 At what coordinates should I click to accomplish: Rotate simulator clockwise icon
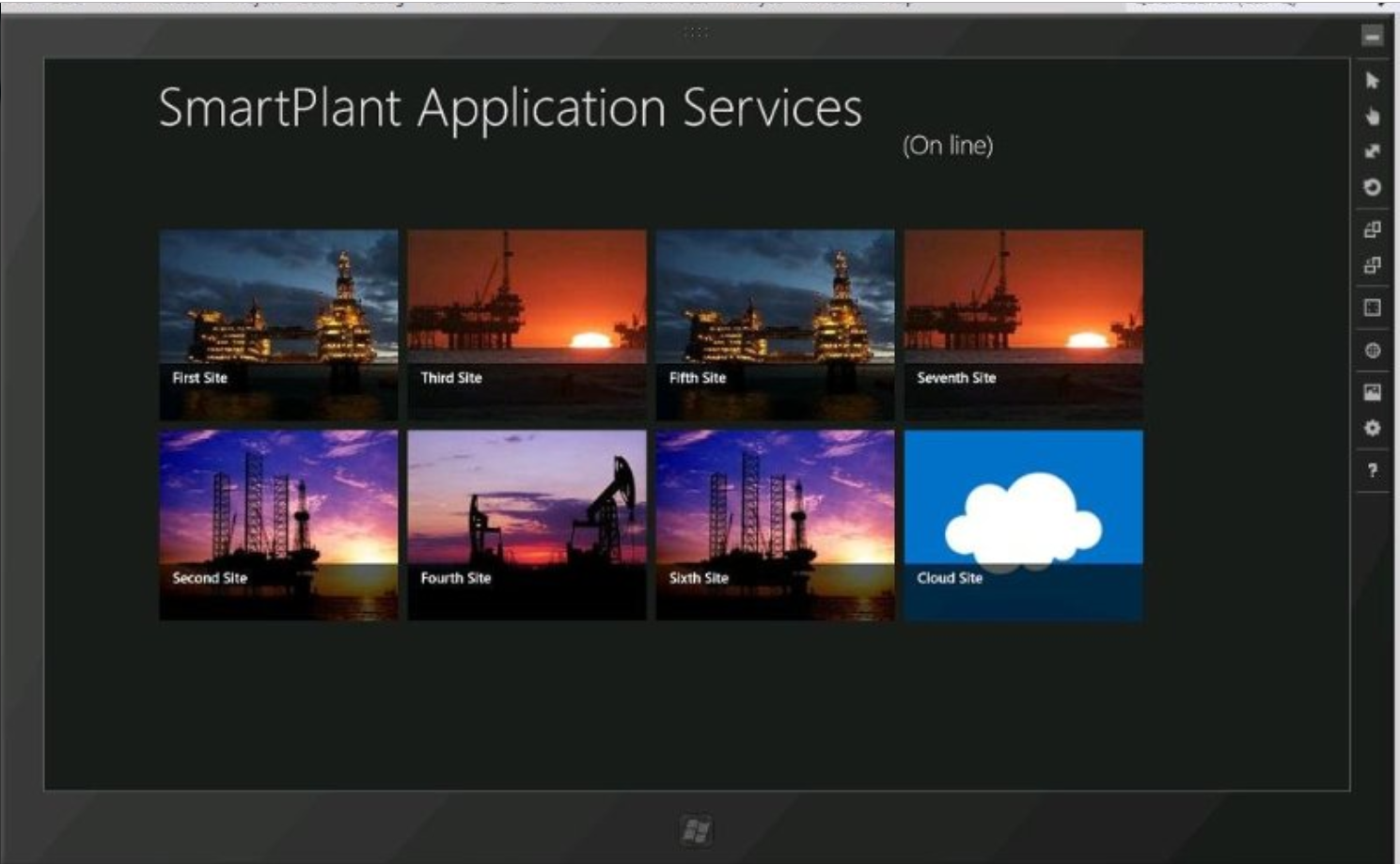click(1372, 229)
